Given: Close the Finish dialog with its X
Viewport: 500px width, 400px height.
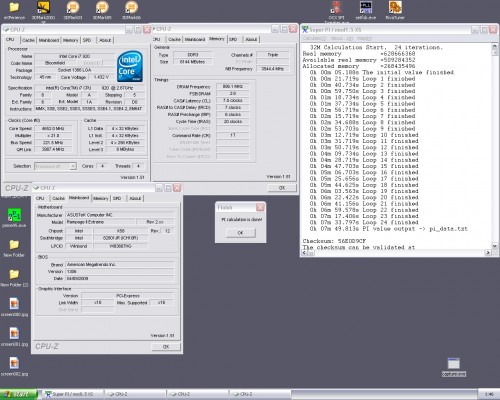Looking at the screenshot, I should point(260,207).
